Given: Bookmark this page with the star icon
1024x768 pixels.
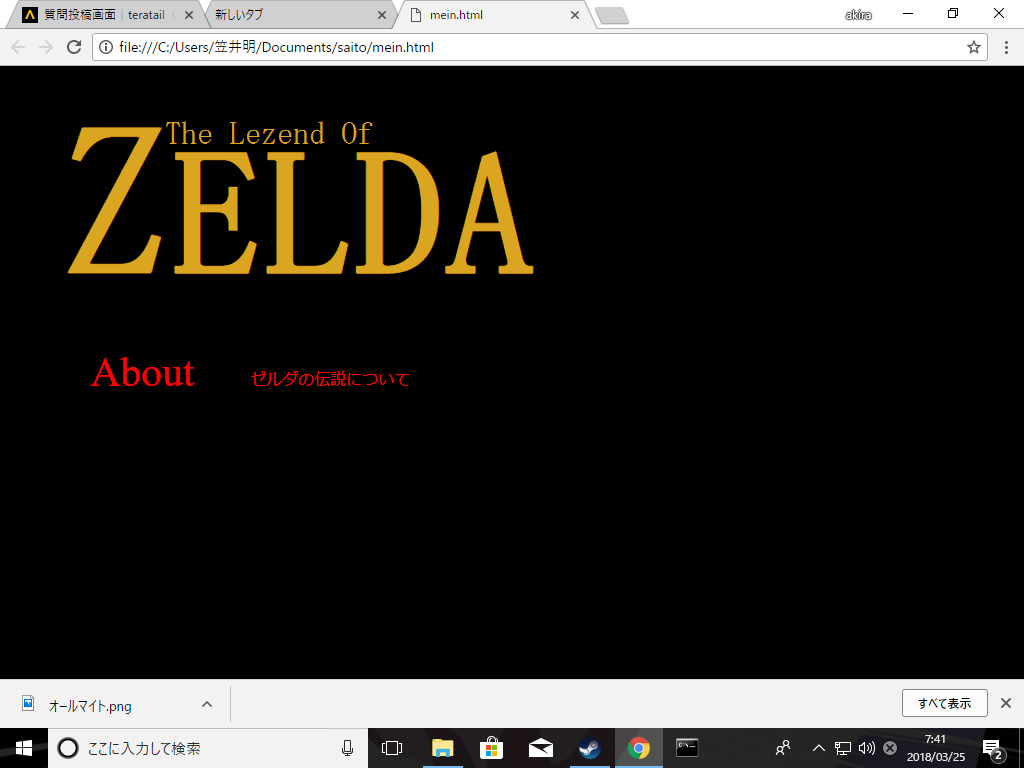Looking at the screenshot, I should [973, 47].
